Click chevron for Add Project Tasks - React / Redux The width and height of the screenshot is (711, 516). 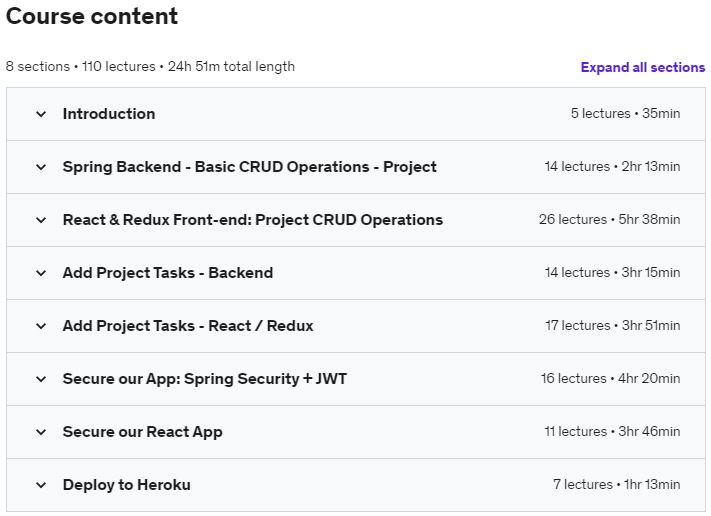coord(41,326)
